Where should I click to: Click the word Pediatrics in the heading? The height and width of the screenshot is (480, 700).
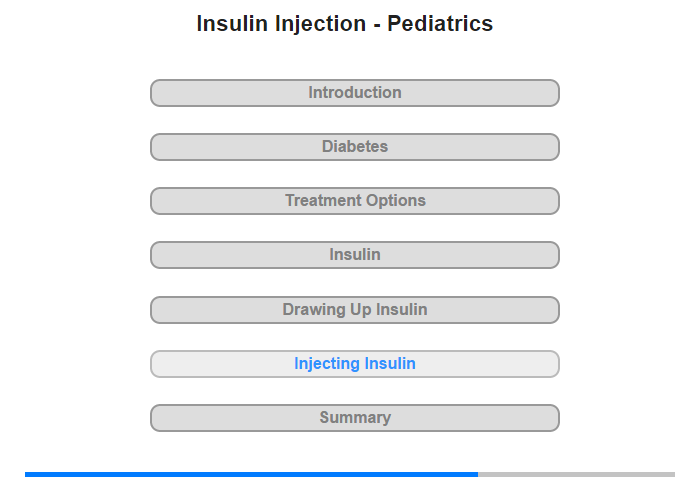[x=440, y=24]
